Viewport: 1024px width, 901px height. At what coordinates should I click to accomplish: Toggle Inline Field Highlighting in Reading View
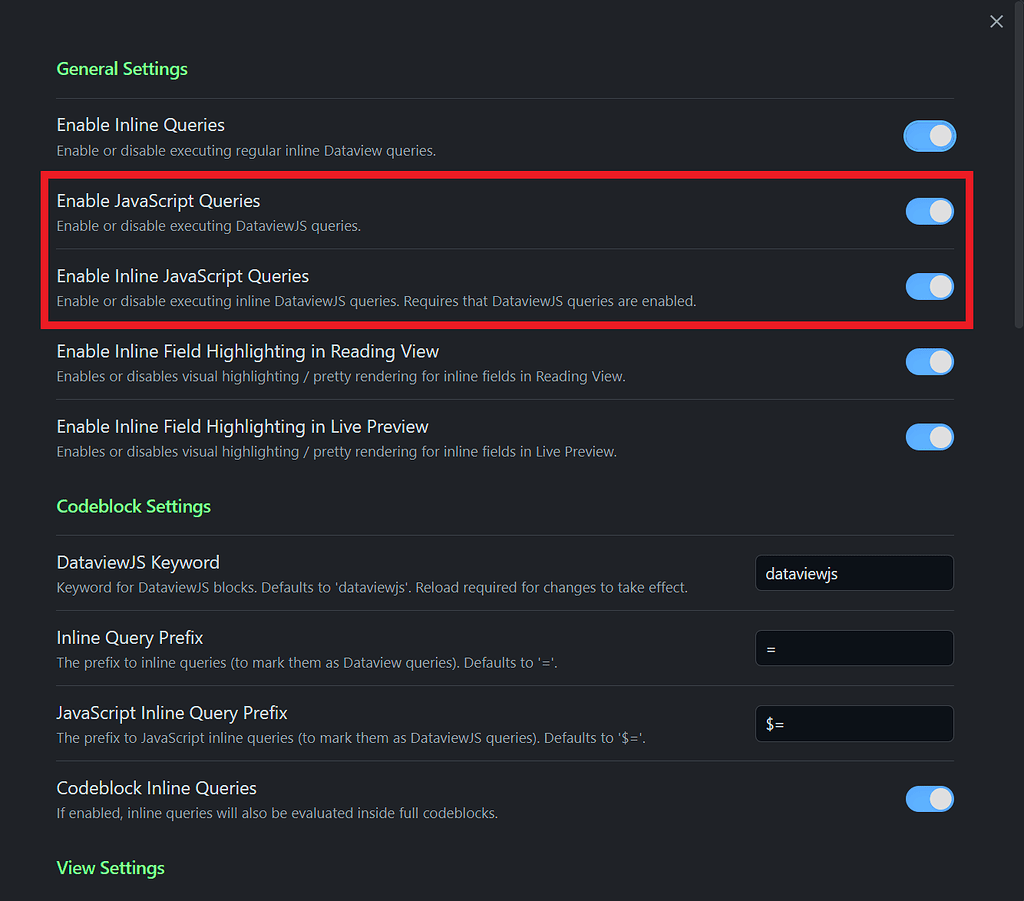click(929, 362)
